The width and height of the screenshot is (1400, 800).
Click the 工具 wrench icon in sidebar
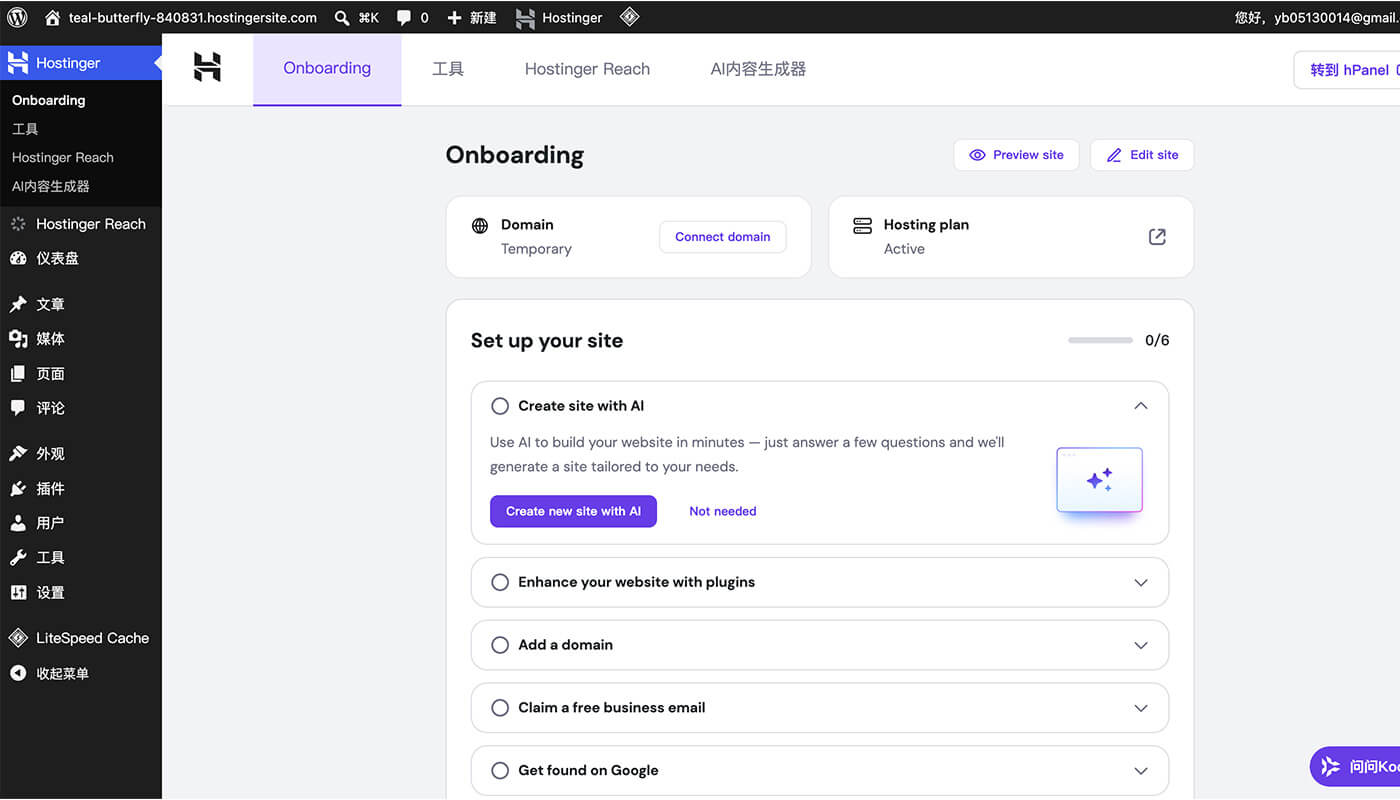tap(18, 557)
